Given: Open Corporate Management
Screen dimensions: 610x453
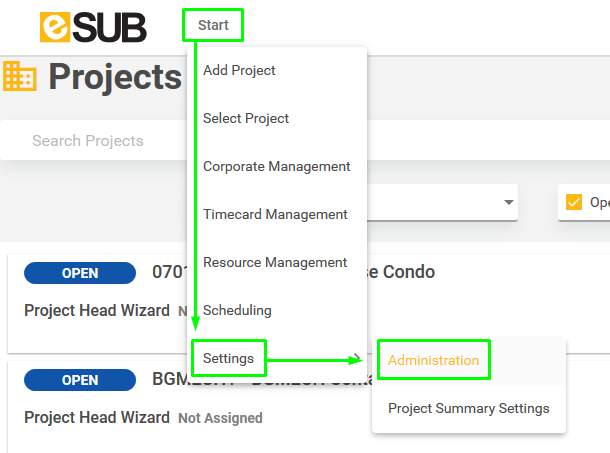Looking at the screenshot, I should (277, 167).
